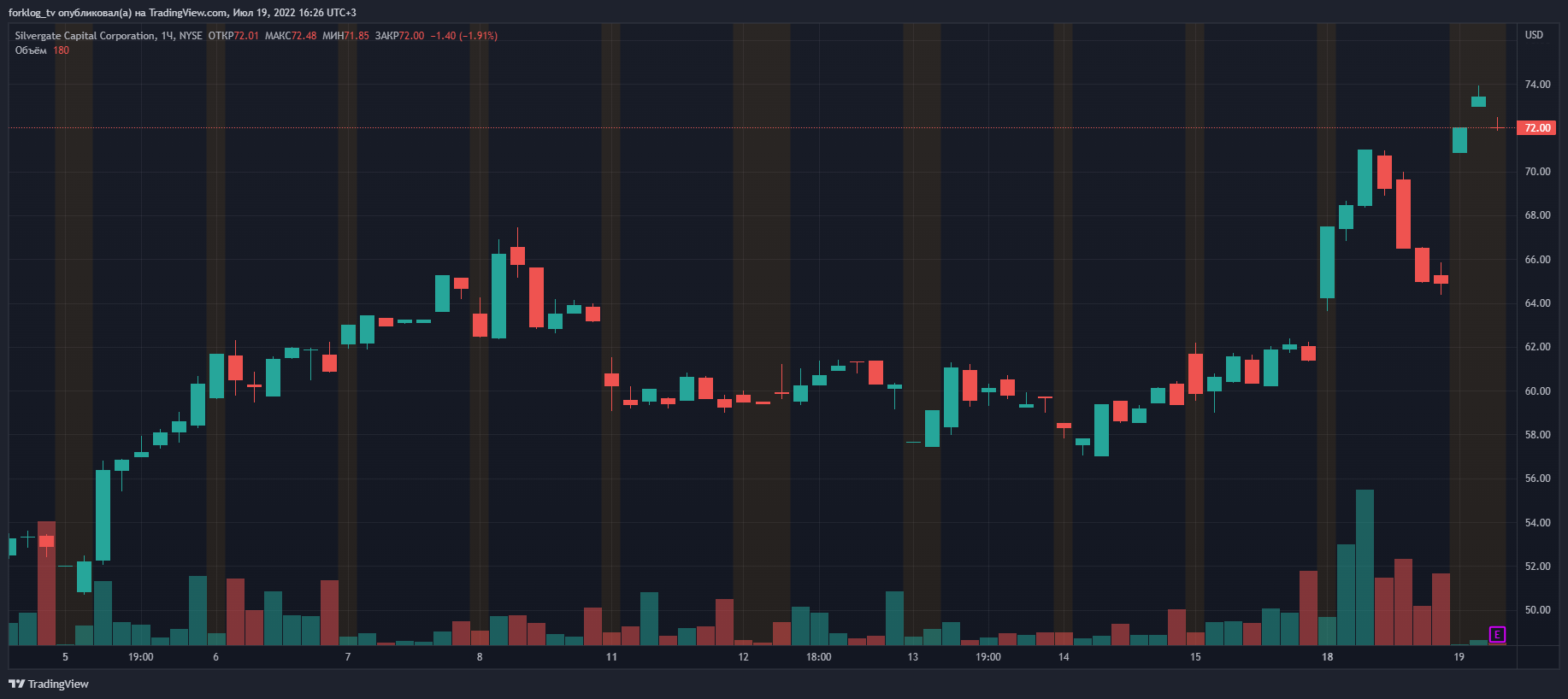
Task: Click the 'forklog_tv' publisher text in header
Action: [x=32, y=13]
